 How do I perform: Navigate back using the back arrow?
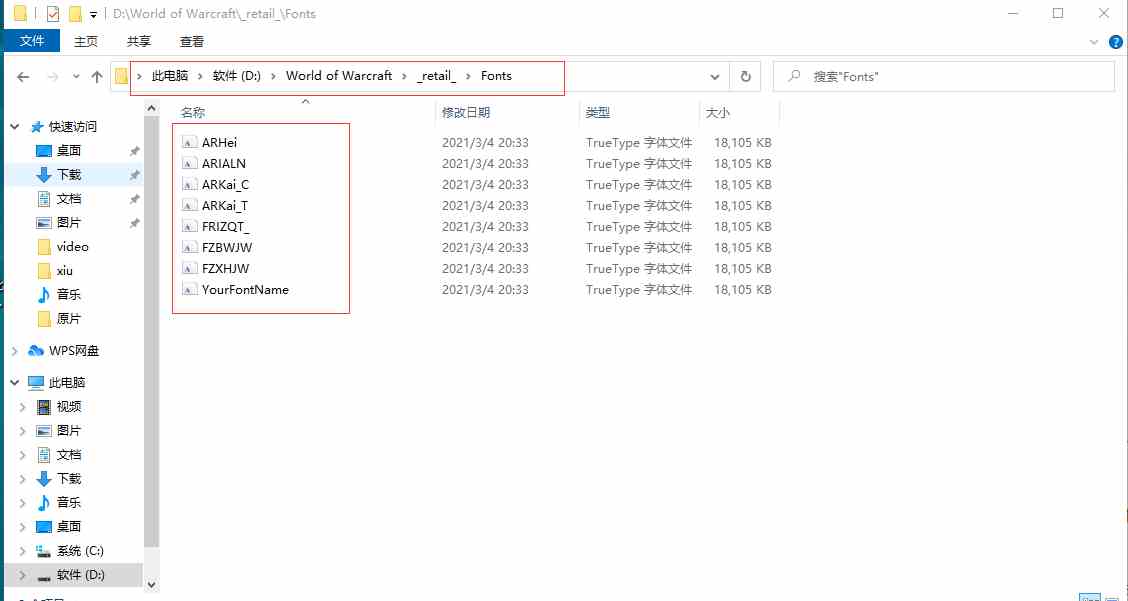click(23, 76)
